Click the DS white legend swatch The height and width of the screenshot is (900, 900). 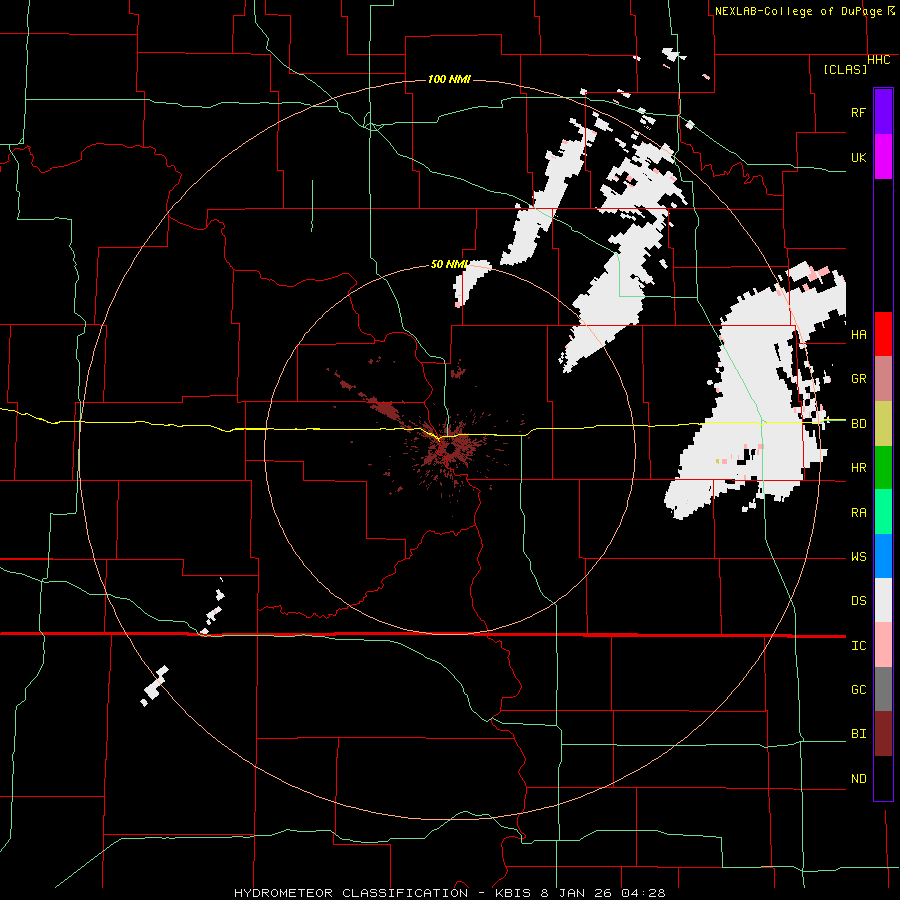tap(883, 600)
